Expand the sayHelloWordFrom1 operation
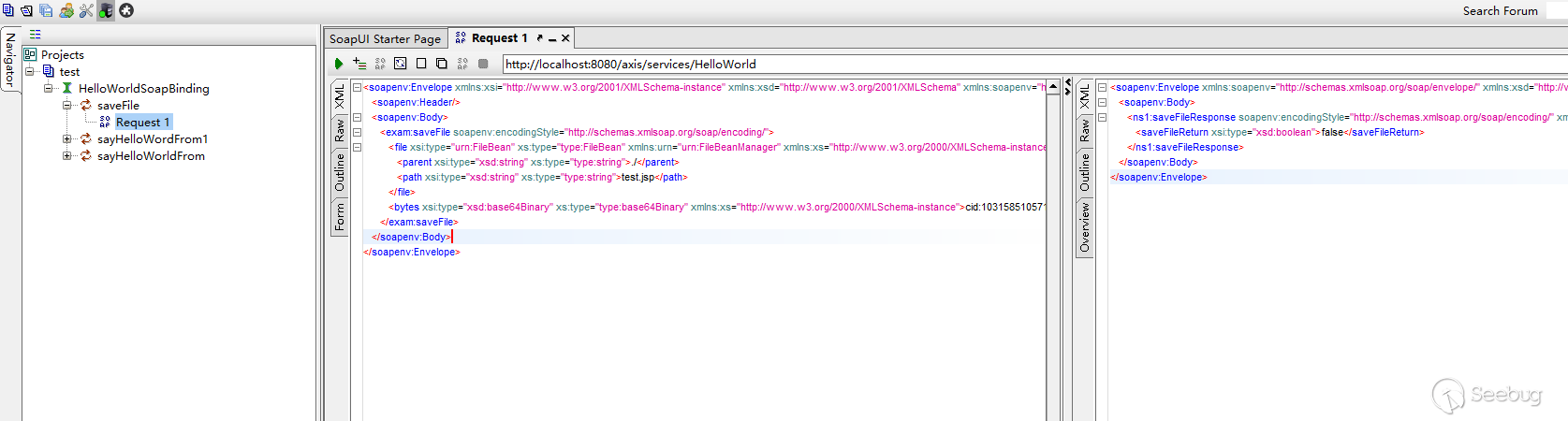Viewport: 1568px width, 421px height. [x=67, y=138]
